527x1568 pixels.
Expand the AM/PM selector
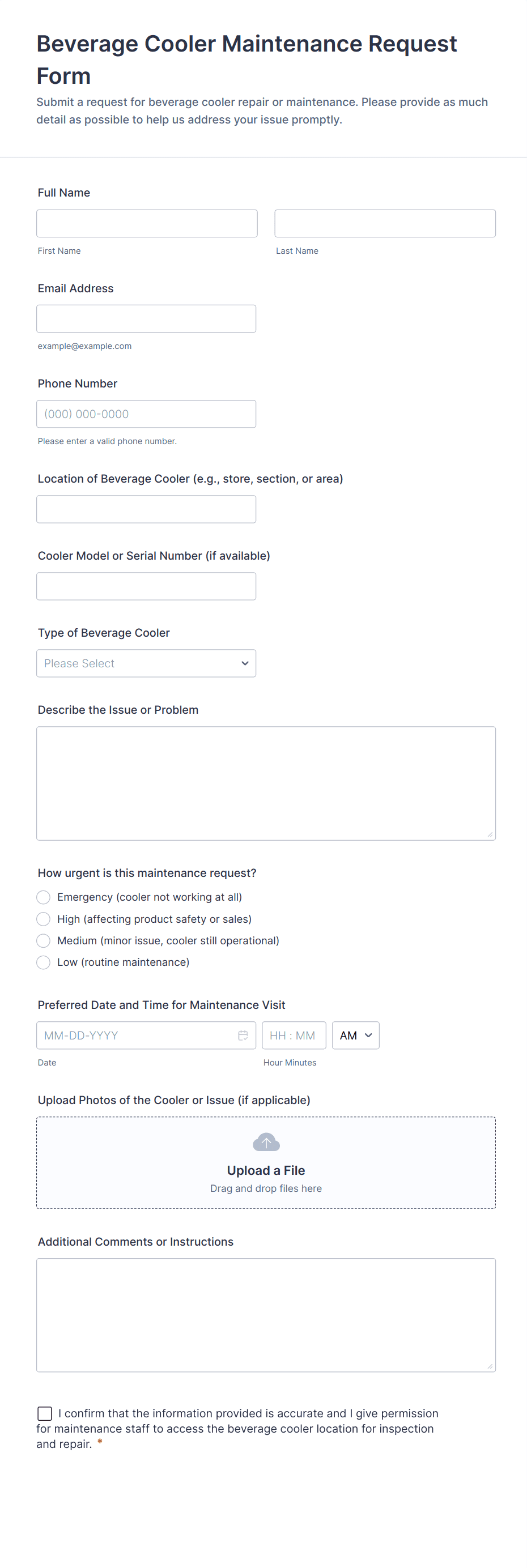pyautogui.click(x=356, y=1036)
